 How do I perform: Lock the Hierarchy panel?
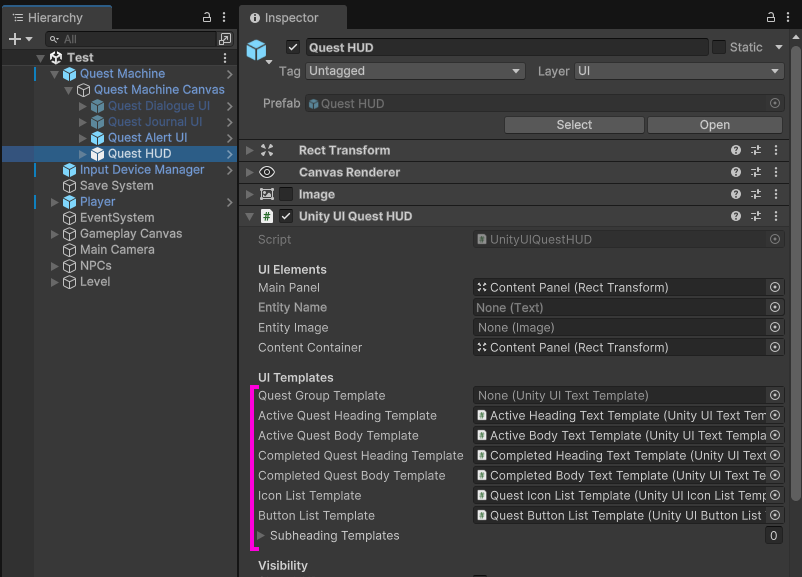click(207, 17)
